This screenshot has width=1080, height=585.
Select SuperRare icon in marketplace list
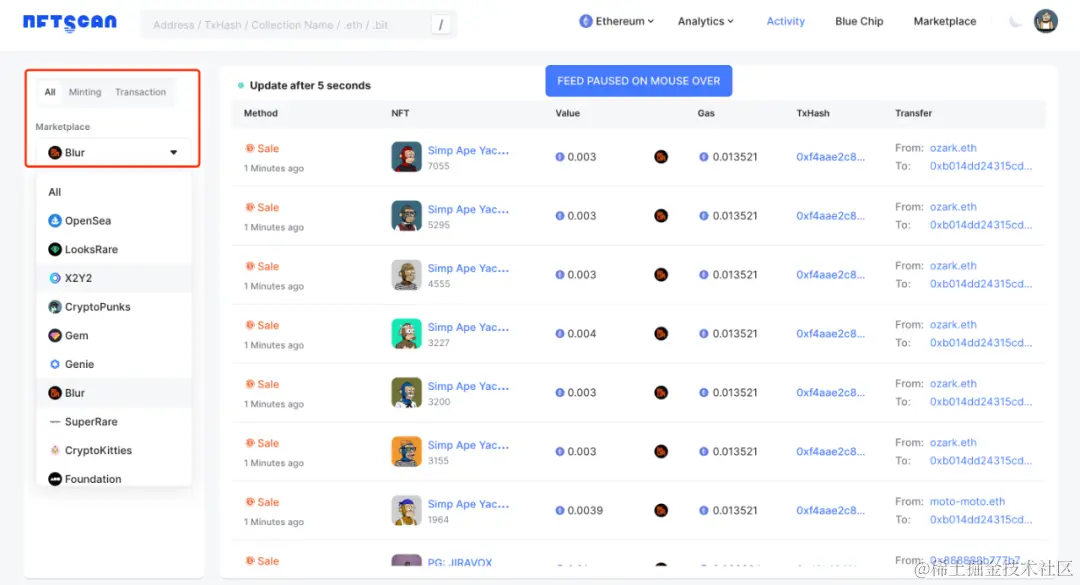[55, 422]
